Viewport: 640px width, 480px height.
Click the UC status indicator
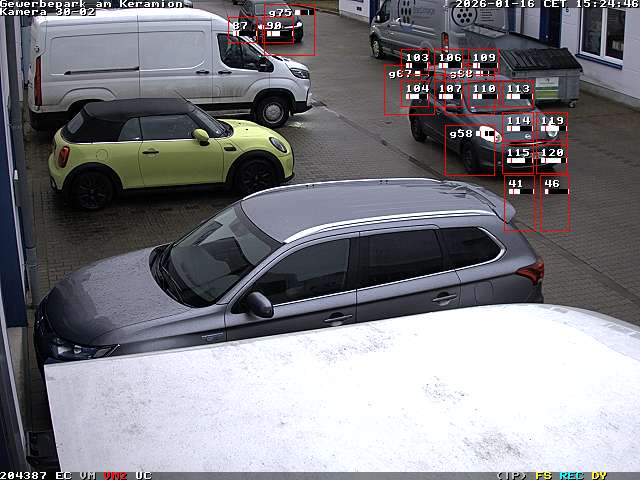coord(143,475)
